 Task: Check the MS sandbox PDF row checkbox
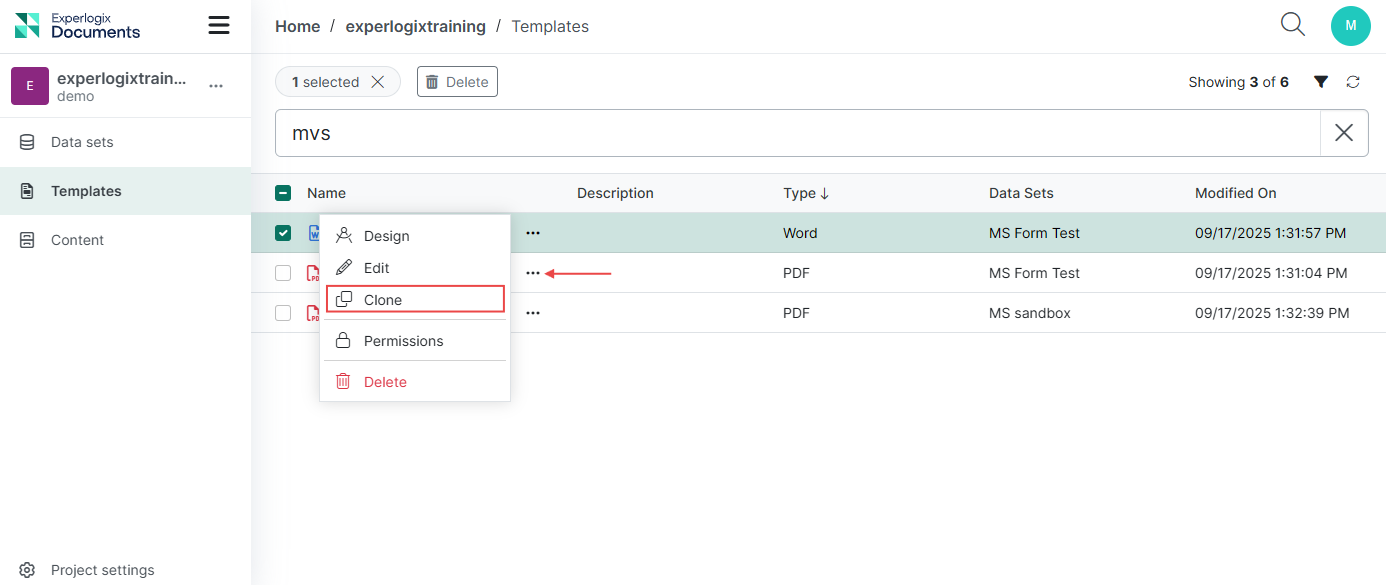tap(283, 313)
